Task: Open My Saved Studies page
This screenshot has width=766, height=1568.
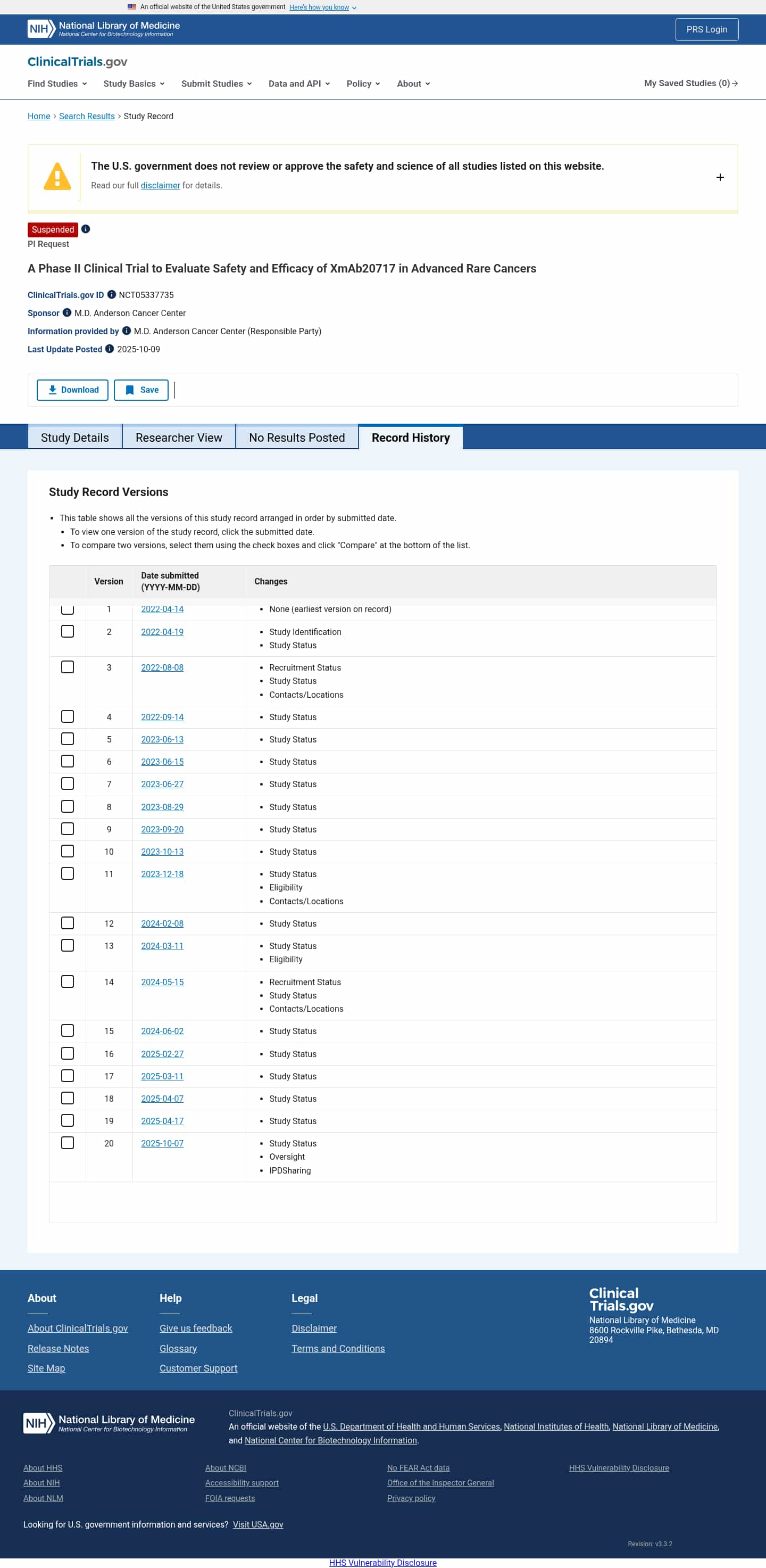Action: coord(690,84)
